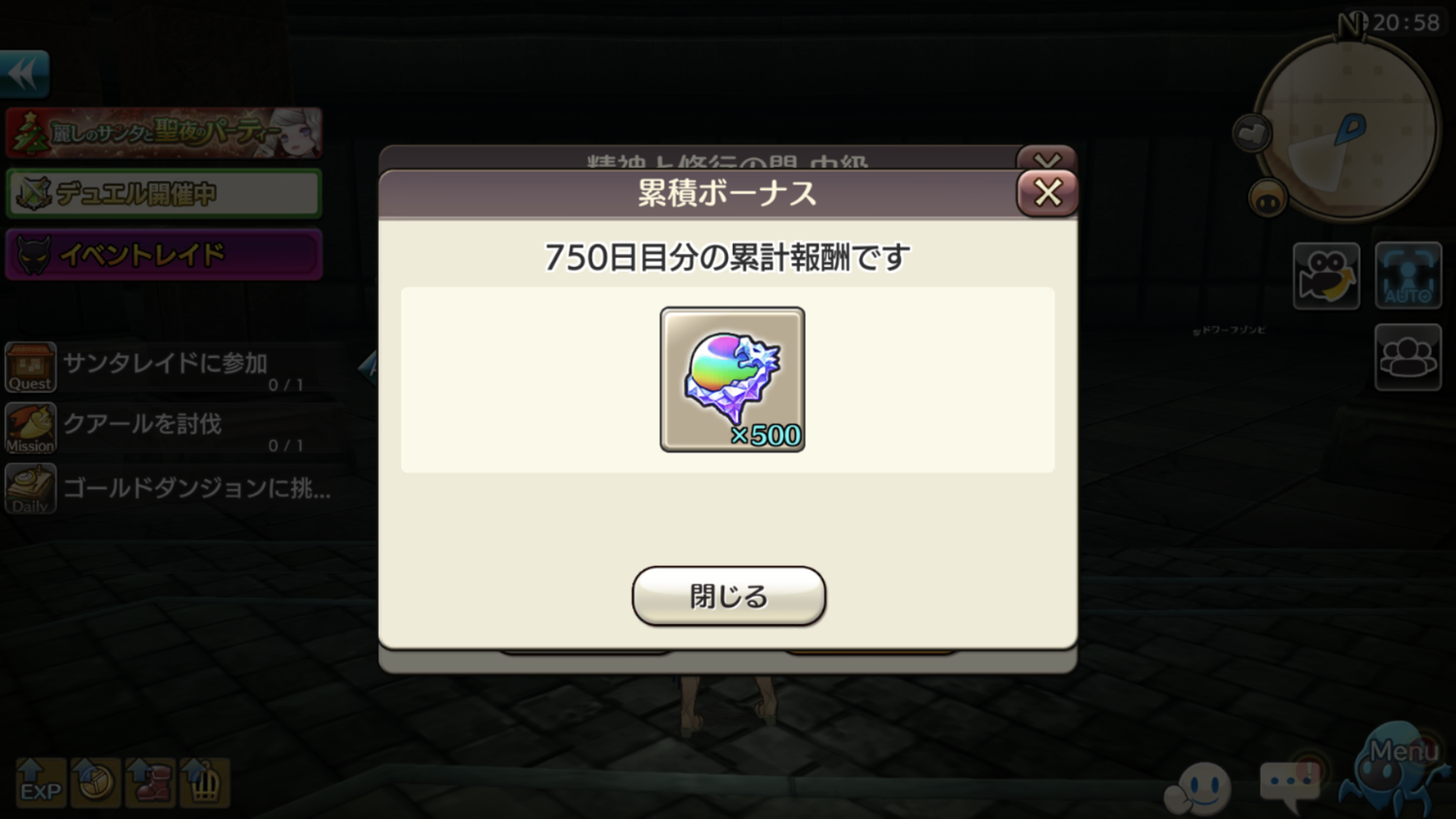Close the 累積ボーナス dialog with X
The width and height of the screenshot is (1456, 819).
(1047, 193)
